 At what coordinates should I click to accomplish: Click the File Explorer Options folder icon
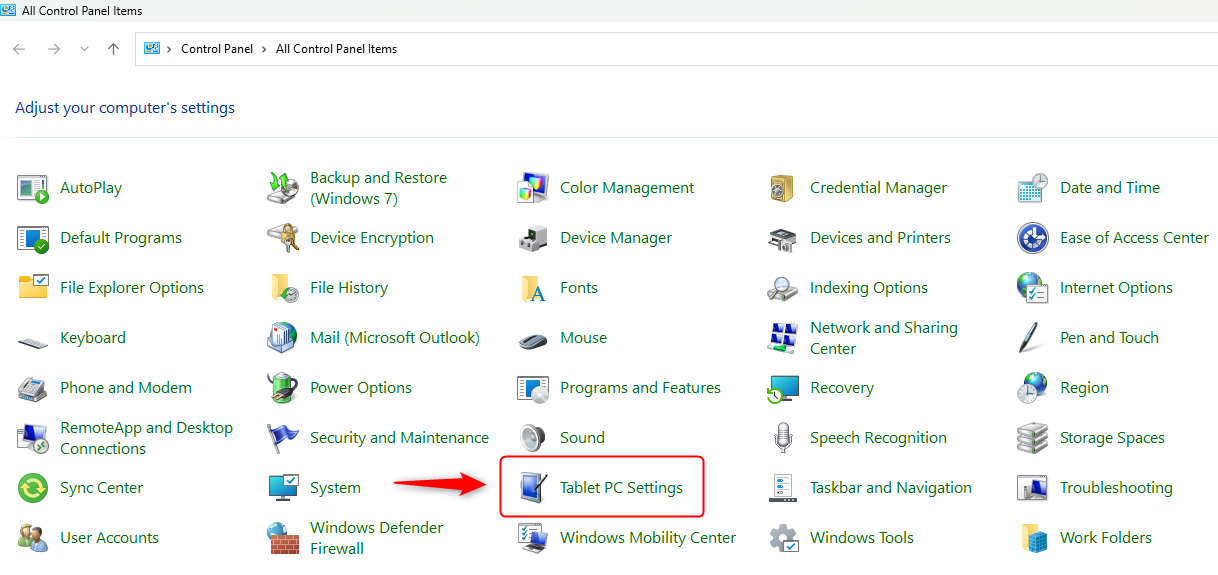33,288
